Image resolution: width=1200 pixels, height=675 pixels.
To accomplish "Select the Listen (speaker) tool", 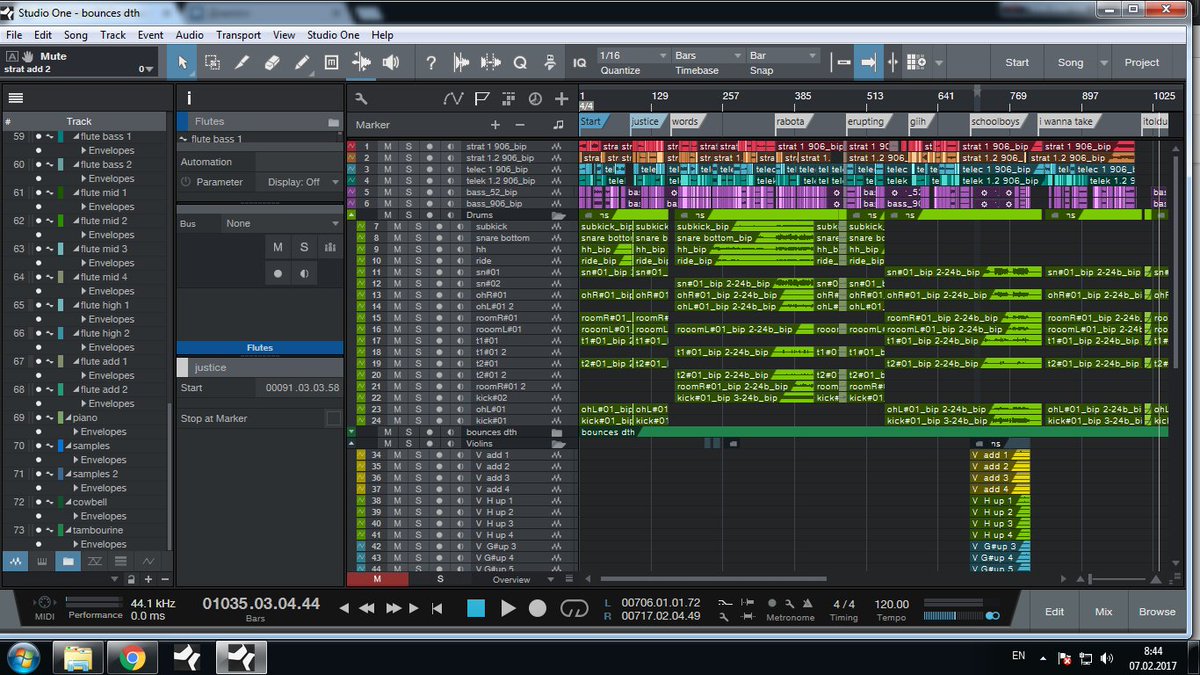I will coord(391,63).
